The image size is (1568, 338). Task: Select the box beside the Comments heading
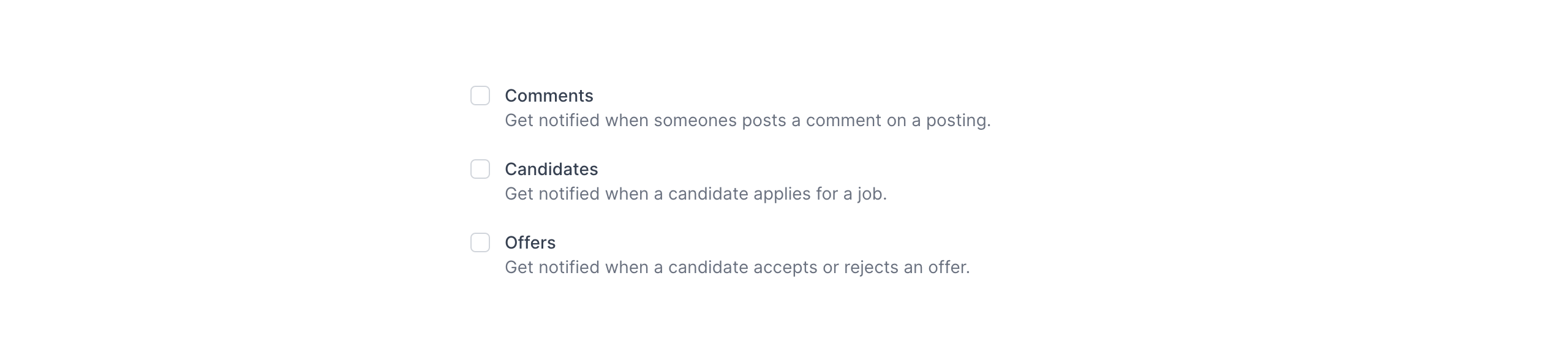click(480, 96)
